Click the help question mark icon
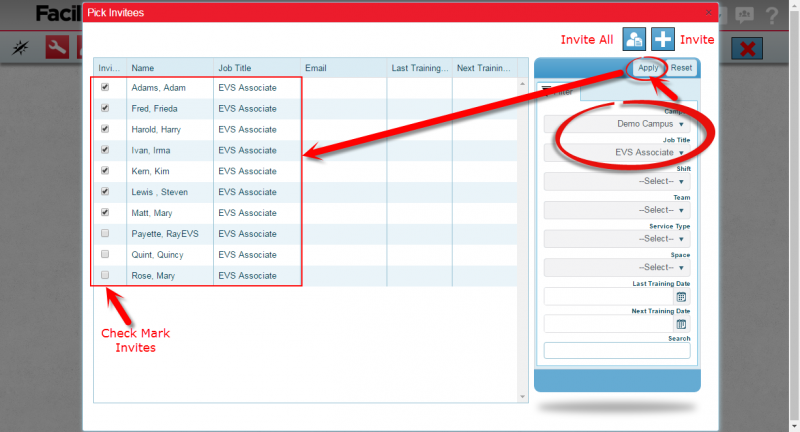This screenshot has height=432, width=800. tap(772, 15)
